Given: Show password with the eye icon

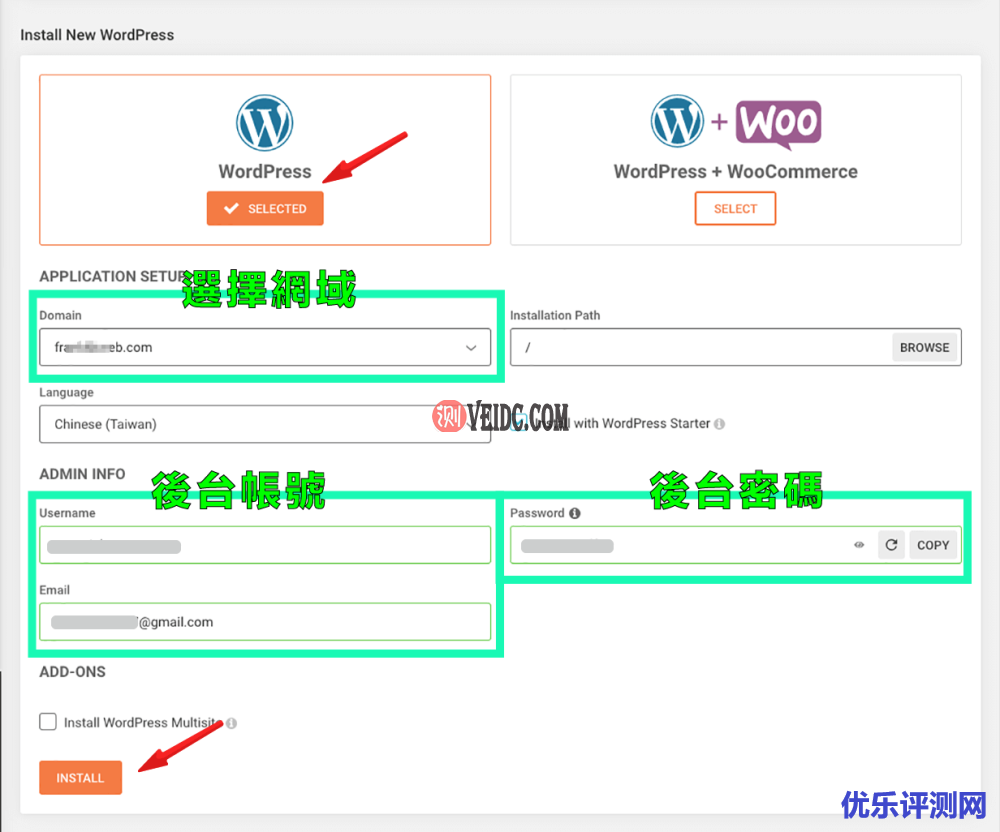Looking at the screenshot, I should 859,545.
